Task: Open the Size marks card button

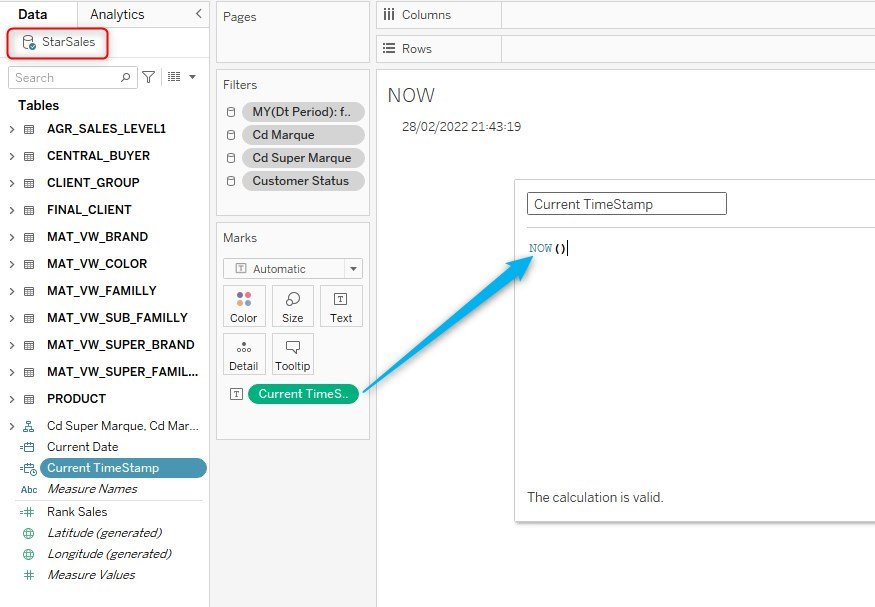Action: [292, 306]
